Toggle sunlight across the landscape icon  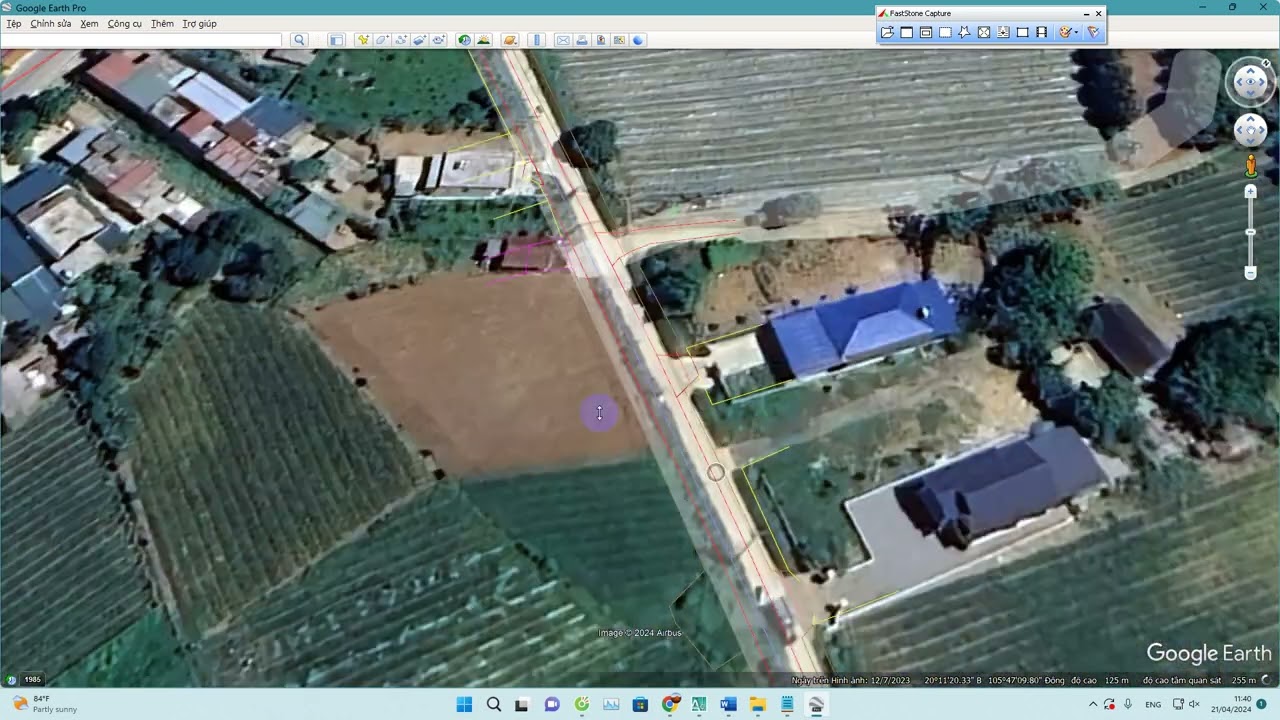pos(484,40)
